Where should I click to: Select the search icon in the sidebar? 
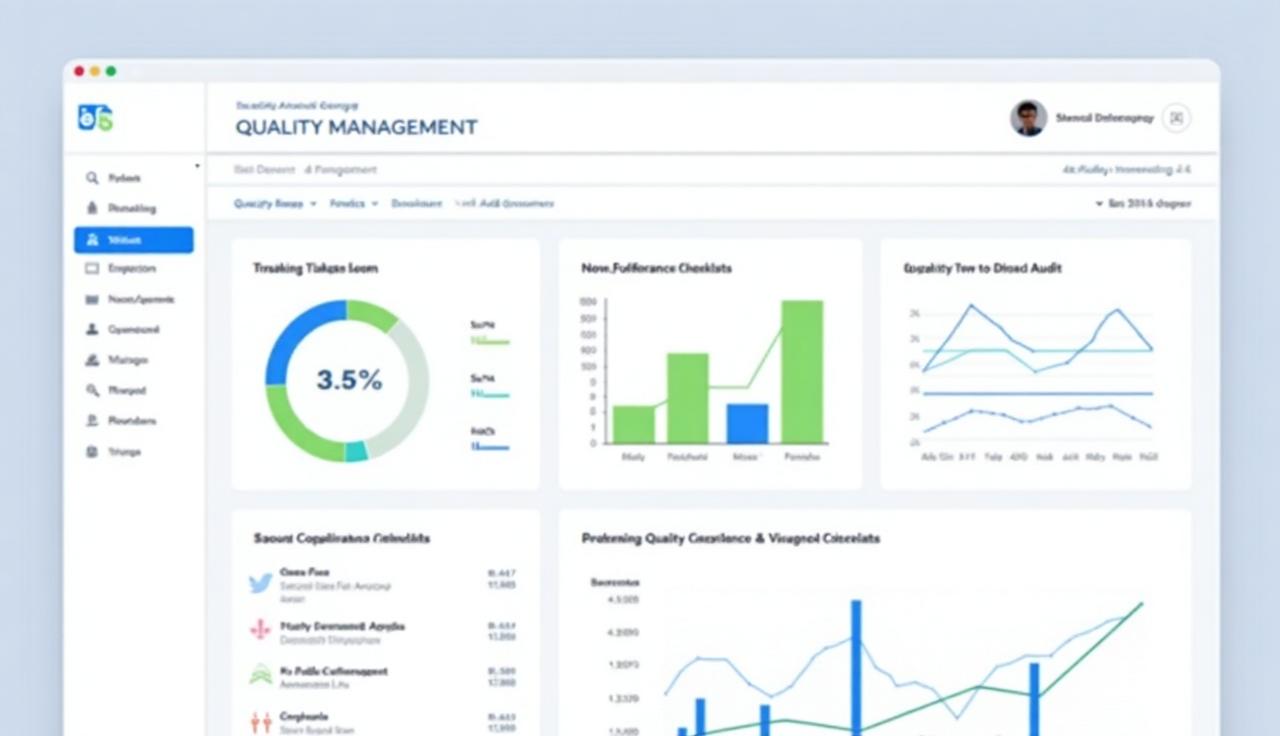[x=92, y=178]
